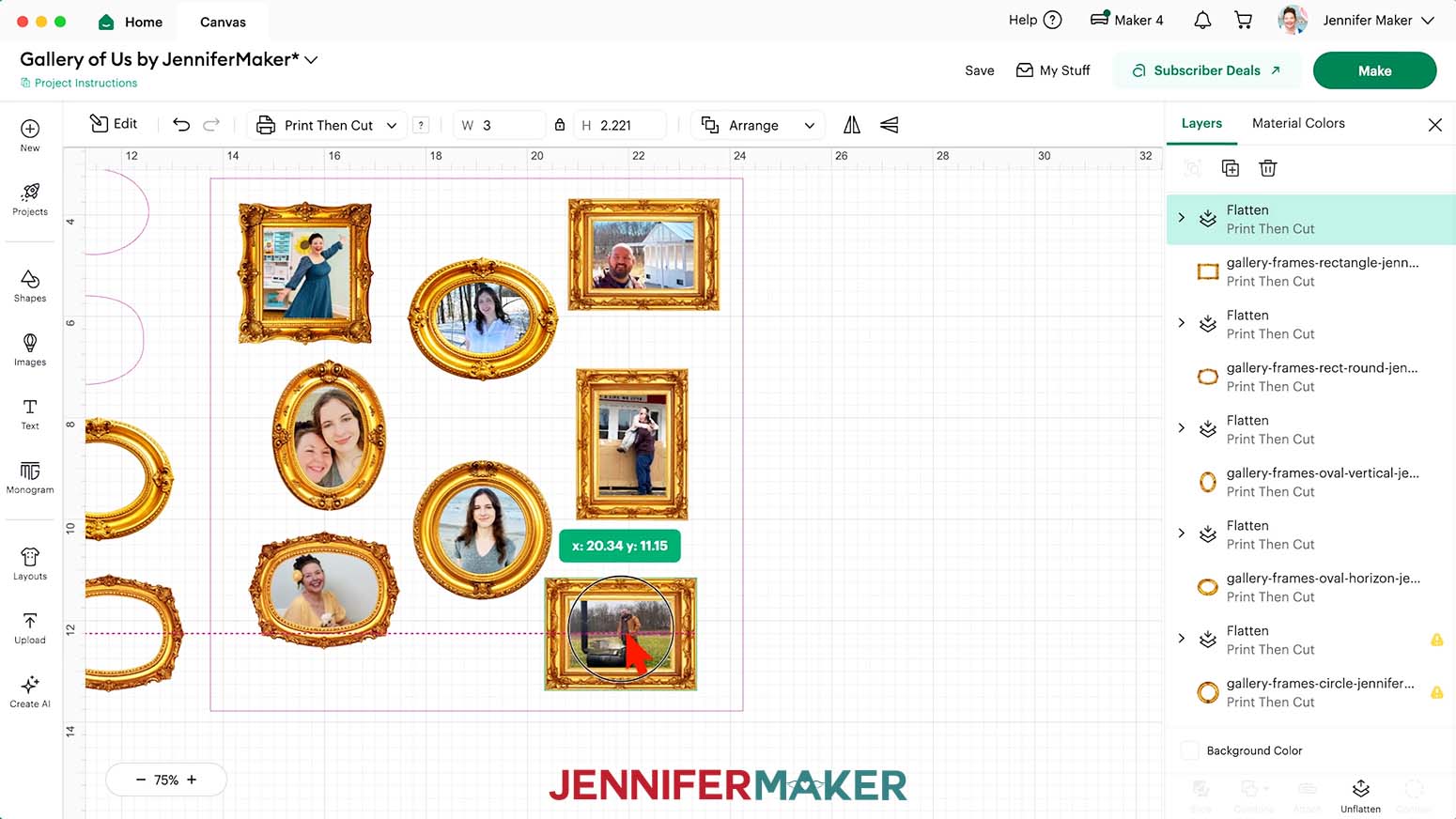Expand the Flatten layer above gallery-frames-oval-vertical
1456x819 pixels.
[1182, 428]
